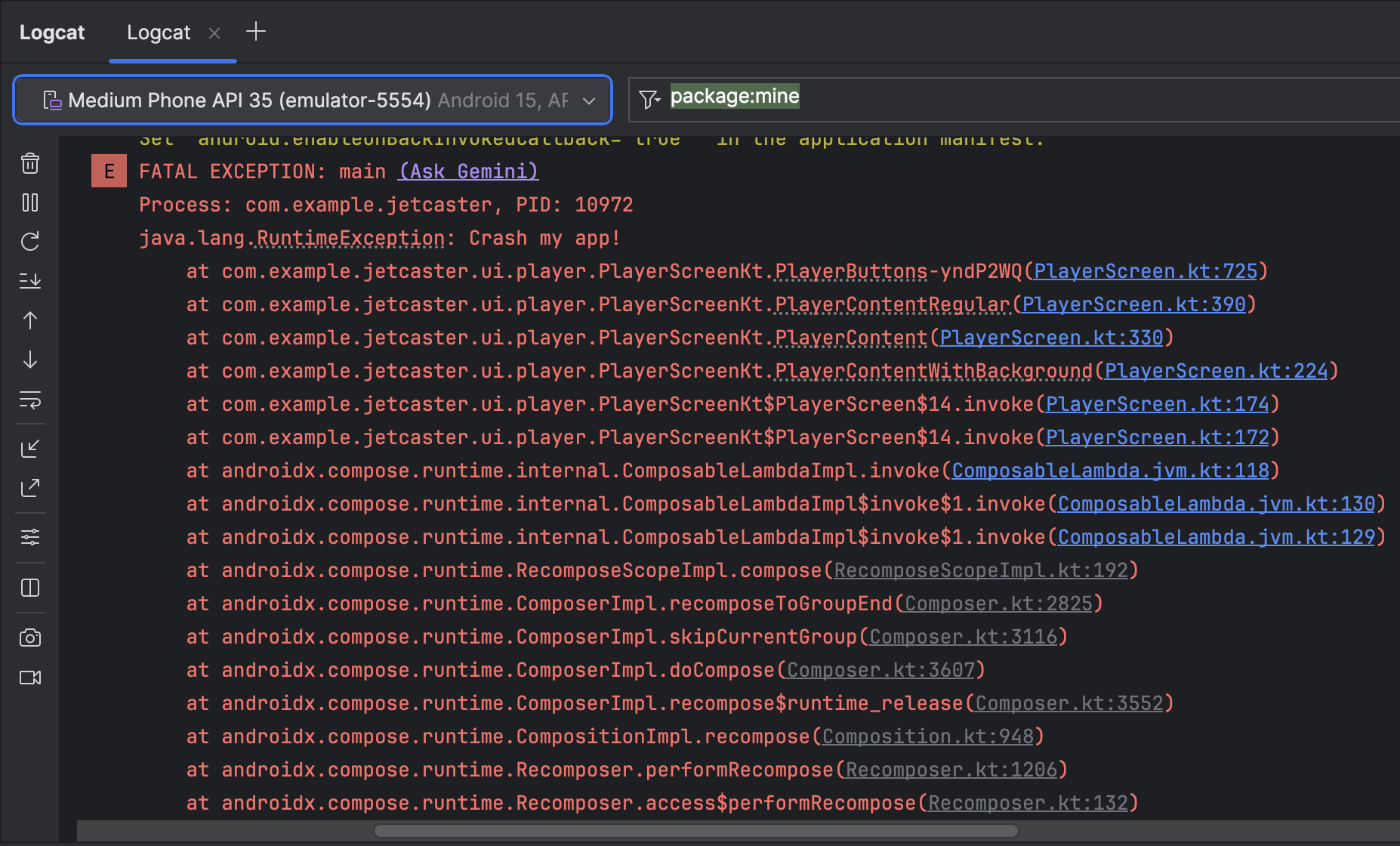Open the PlayerScreen.kt:224 link

[1217, 371]
